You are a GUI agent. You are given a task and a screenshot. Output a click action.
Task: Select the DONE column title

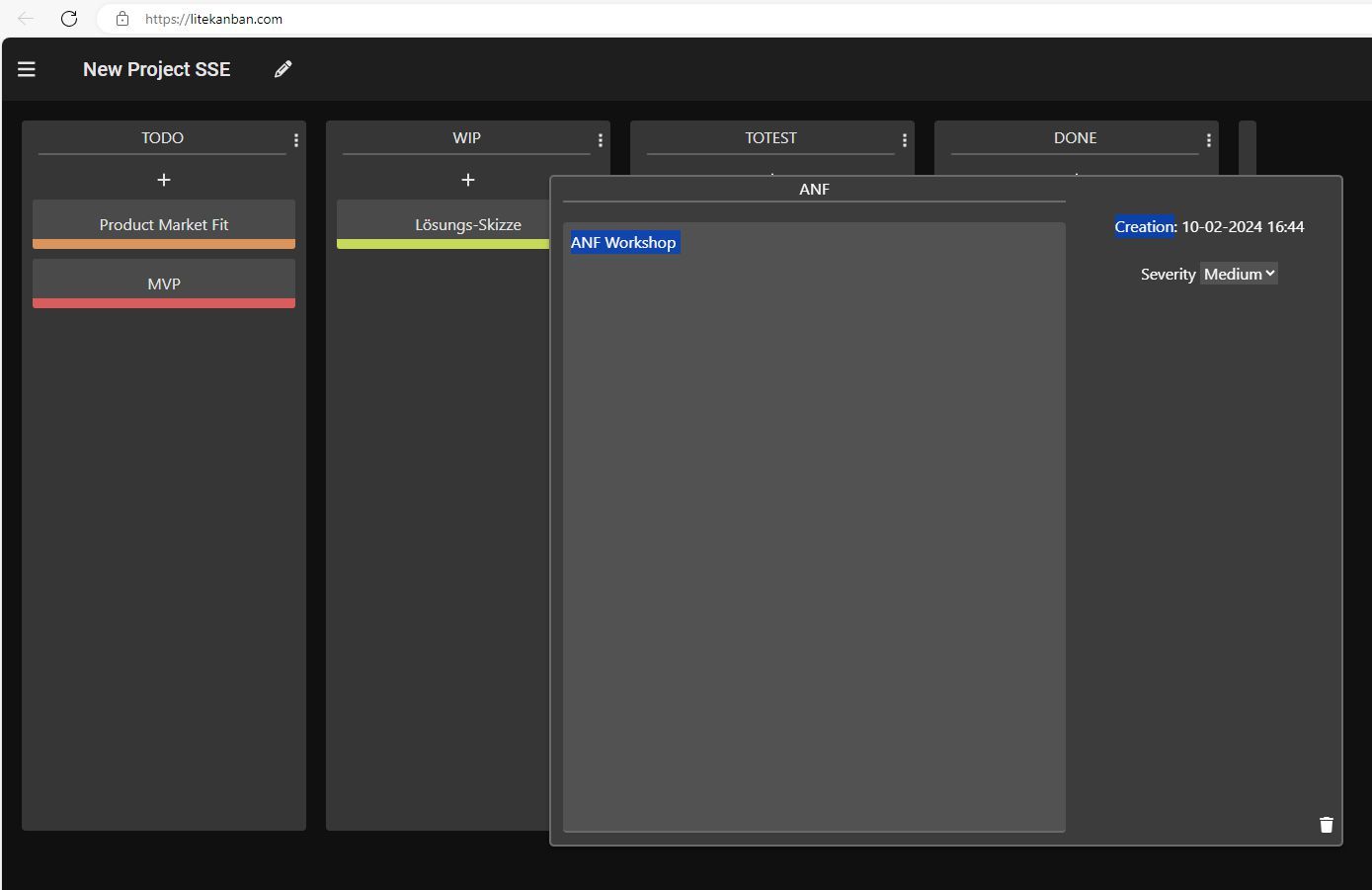(1075, 138)
